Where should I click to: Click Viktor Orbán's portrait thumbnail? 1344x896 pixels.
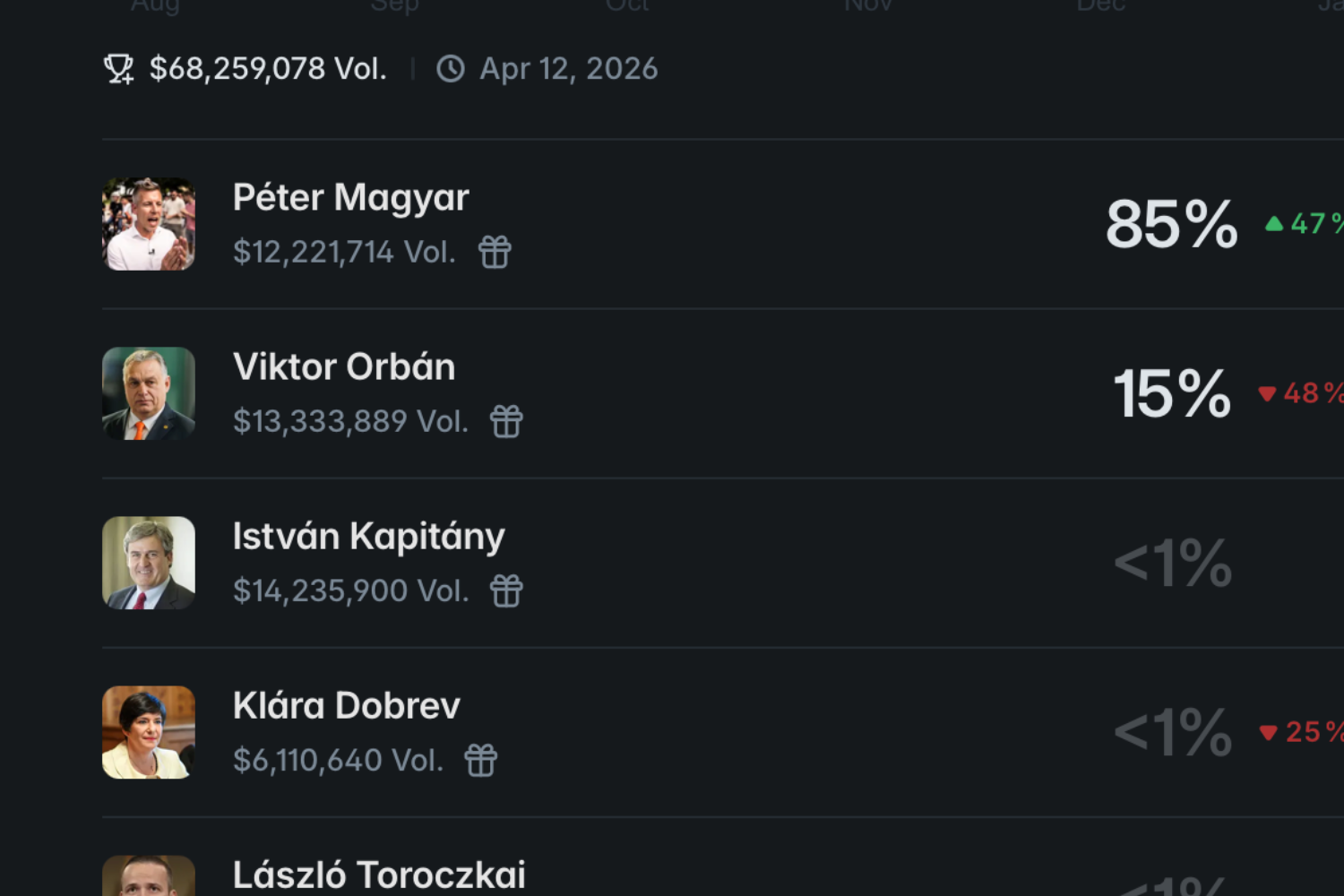point(149,393)
